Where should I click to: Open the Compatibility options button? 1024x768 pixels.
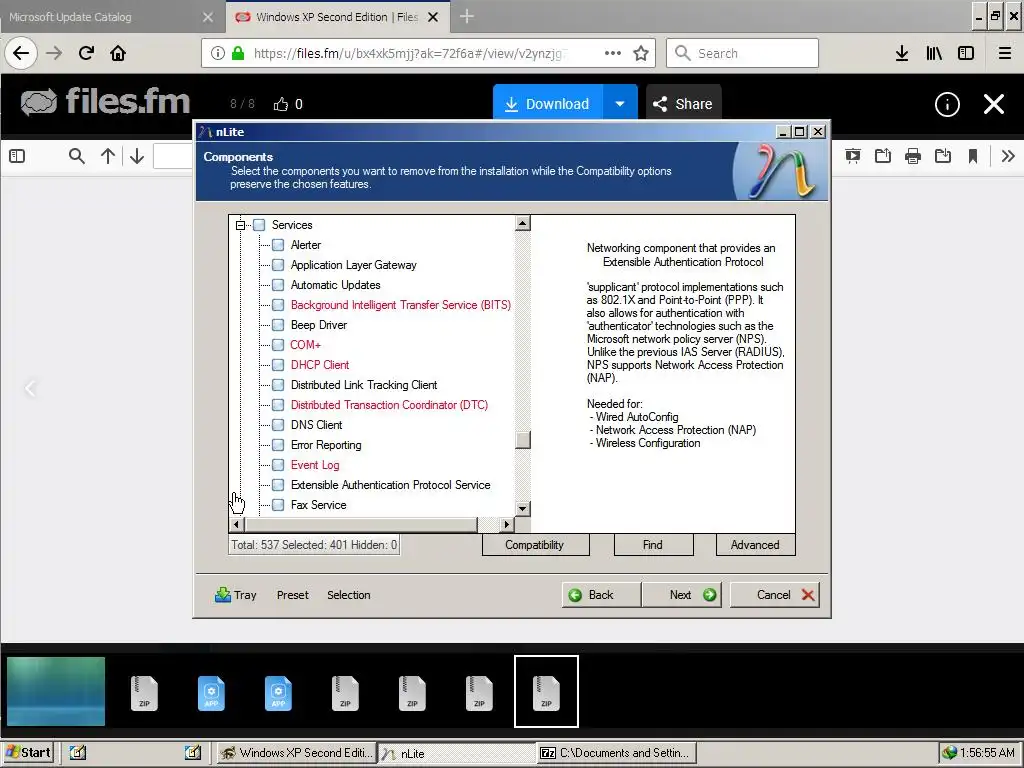[x=535, y=545]
